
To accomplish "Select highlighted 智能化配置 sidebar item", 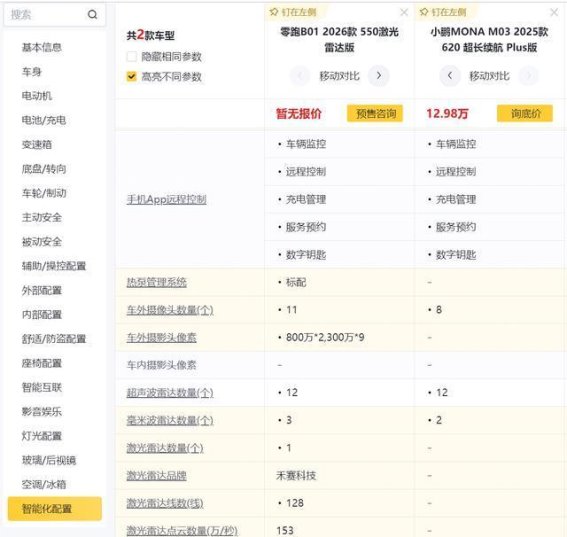I will pos(55,509).
